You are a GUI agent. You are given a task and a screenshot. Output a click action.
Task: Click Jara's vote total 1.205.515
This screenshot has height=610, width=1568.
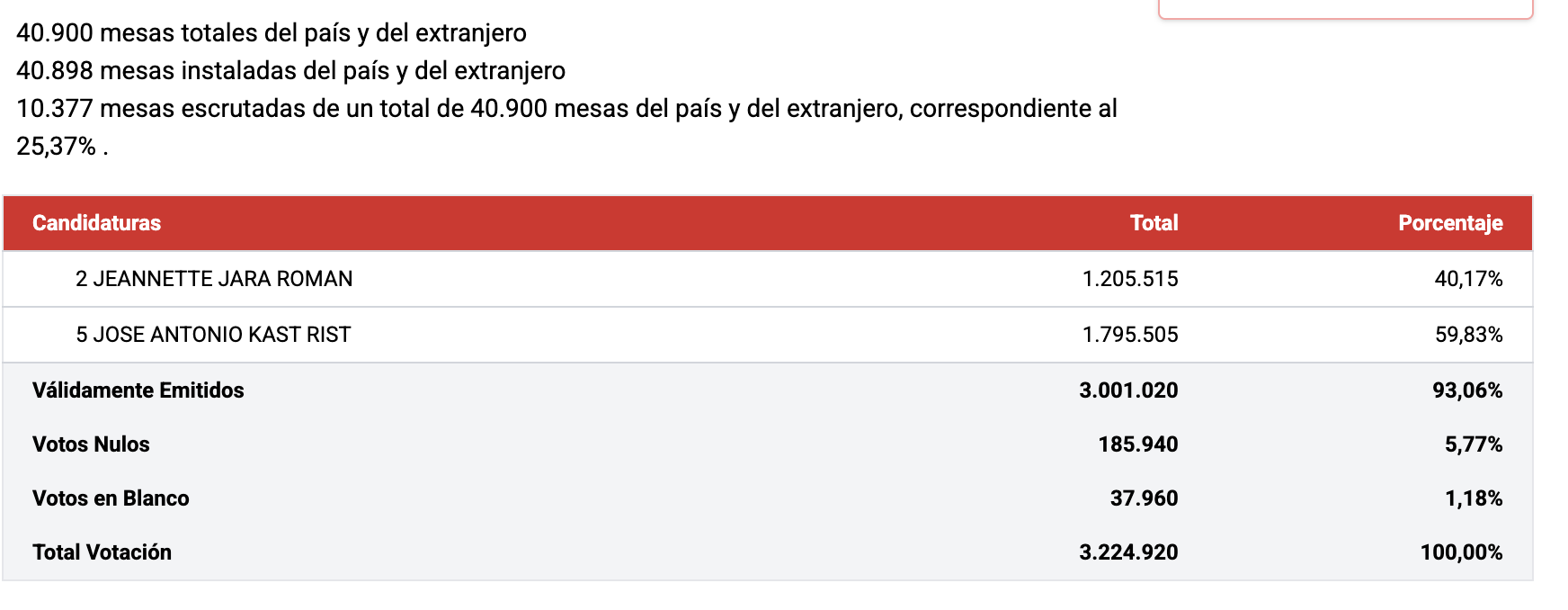click(x=1129, y=279)
